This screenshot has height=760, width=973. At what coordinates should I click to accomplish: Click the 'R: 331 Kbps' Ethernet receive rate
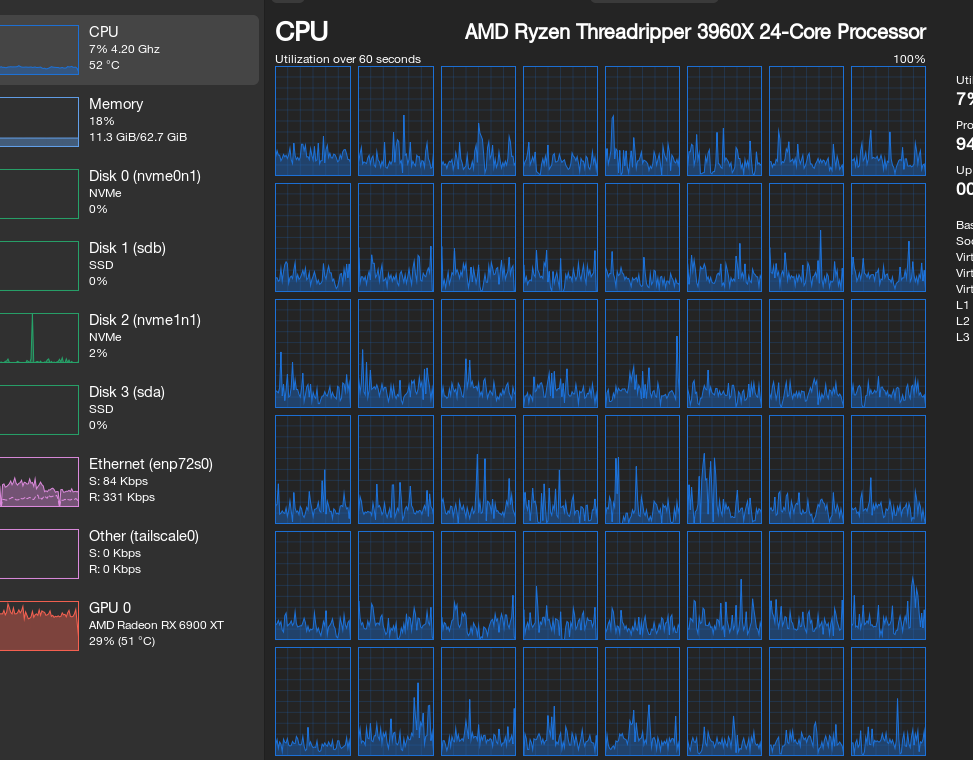[122, 497]
